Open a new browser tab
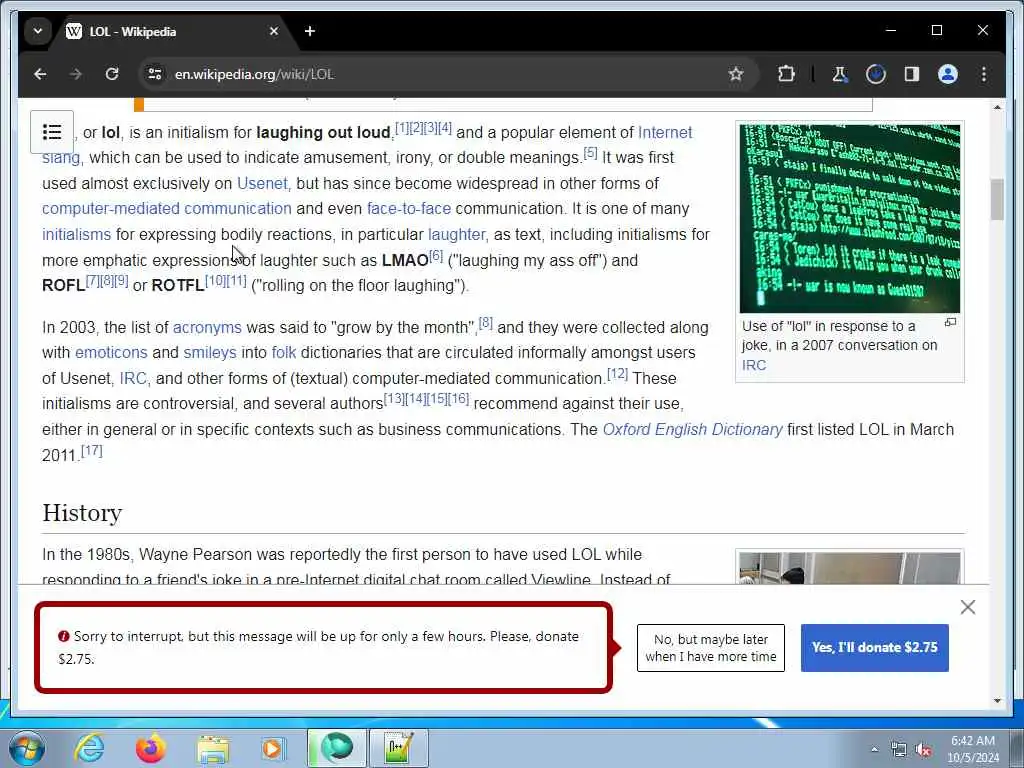 coord(310,31)
